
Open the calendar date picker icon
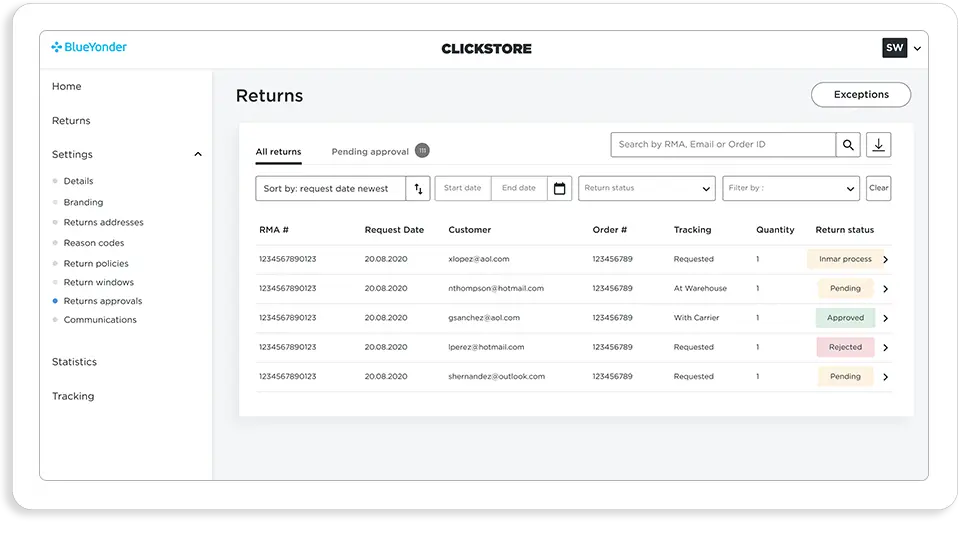(x=559, y=189)
